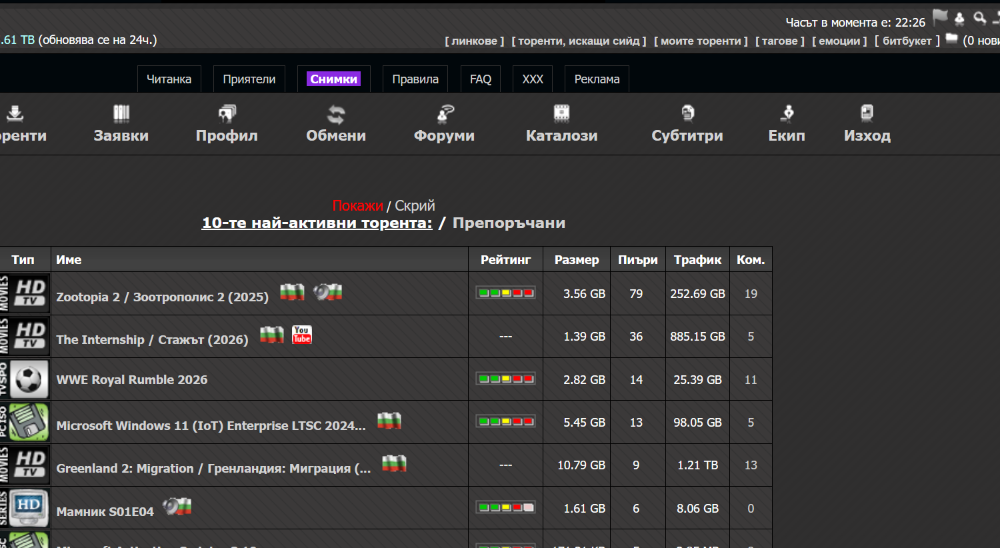Open the [тагове] link
This screenshot has width=1000, height=548.
click(x=780, y=41)
